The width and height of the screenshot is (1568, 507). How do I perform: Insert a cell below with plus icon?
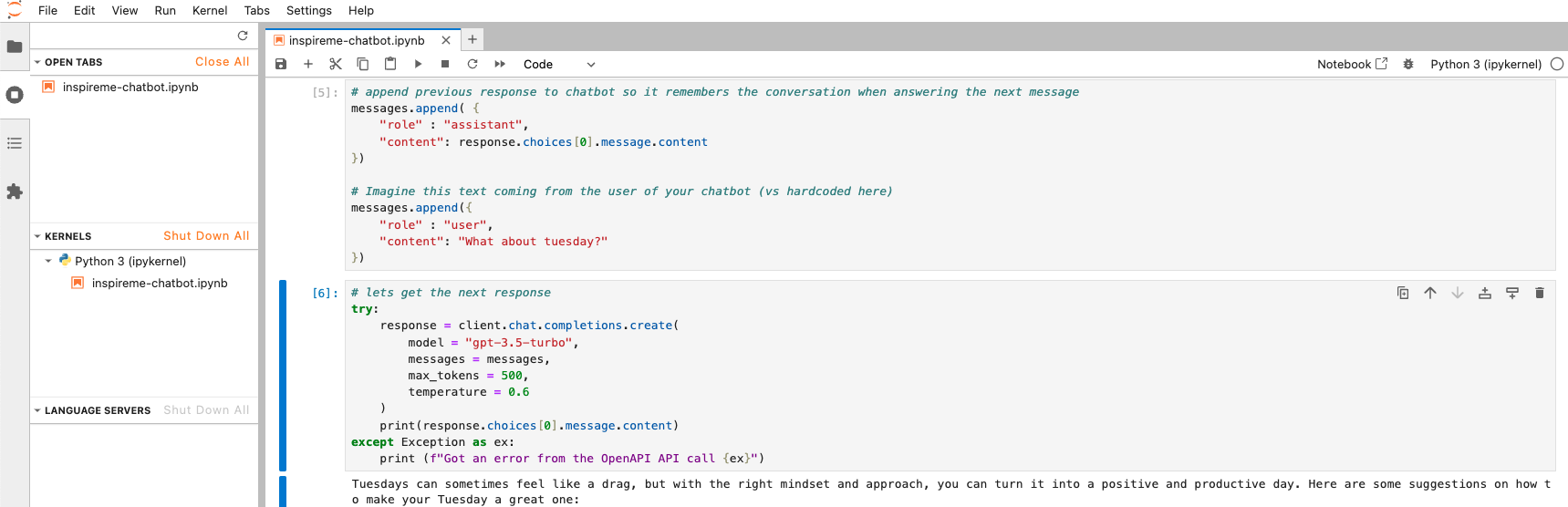point(308,64)
